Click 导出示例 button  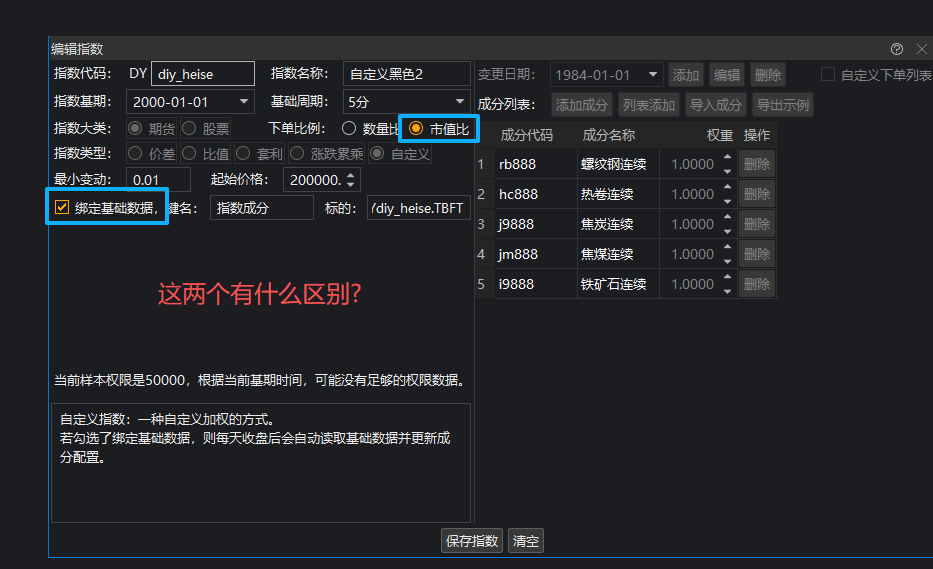point(783,105)
